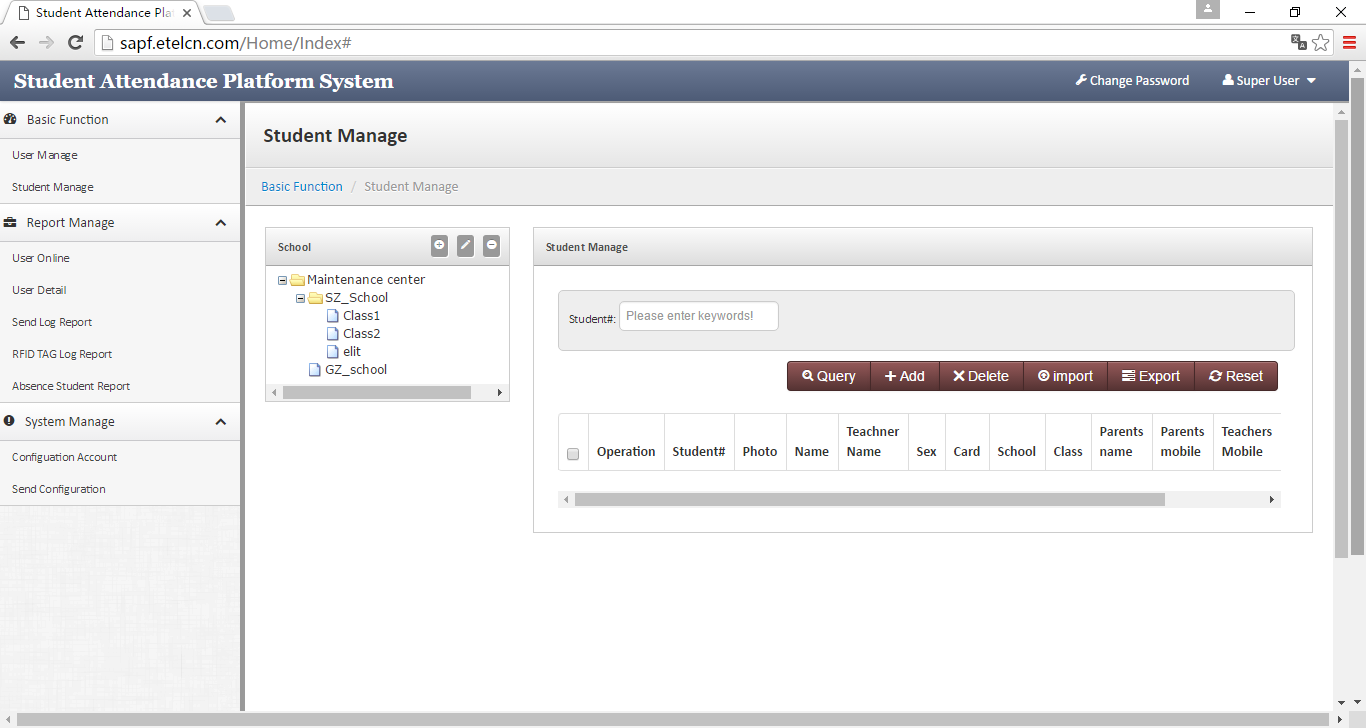Collapse the SZ_School tree node

(301, 298)
